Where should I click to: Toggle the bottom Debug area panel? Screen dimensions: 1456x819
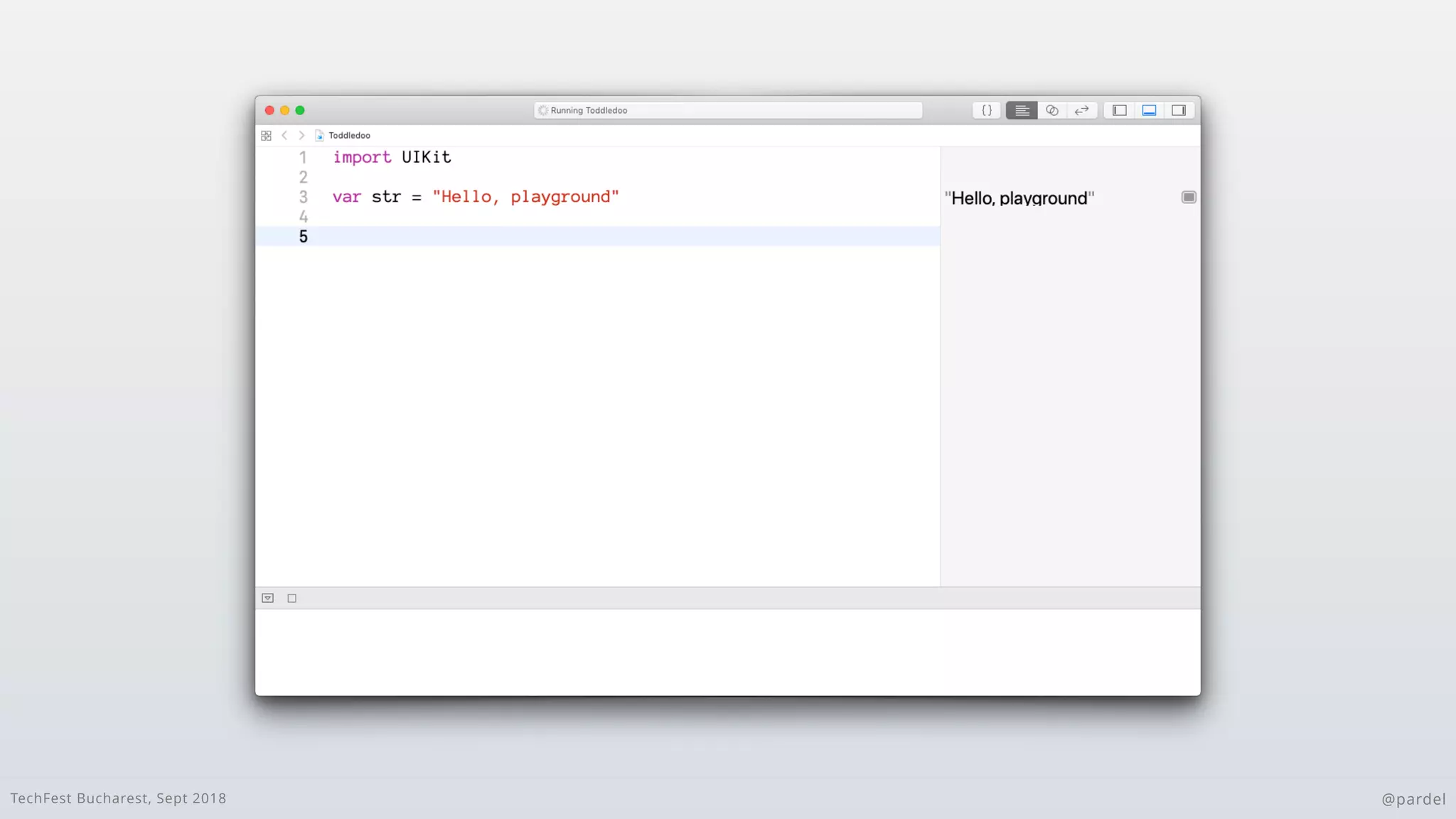(x=1149, y=110)
